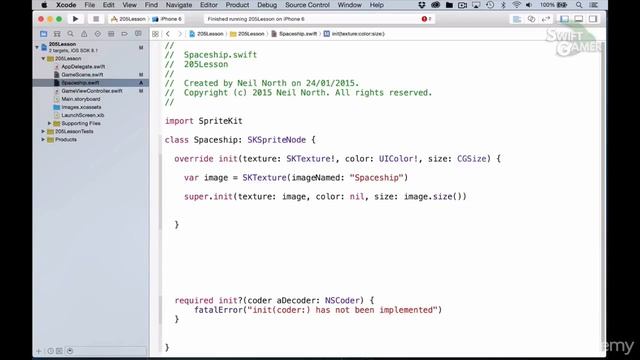The height and width of the screenshot is (360, 640).
Task: Expand the Products group
Action: tap(43, 140)
